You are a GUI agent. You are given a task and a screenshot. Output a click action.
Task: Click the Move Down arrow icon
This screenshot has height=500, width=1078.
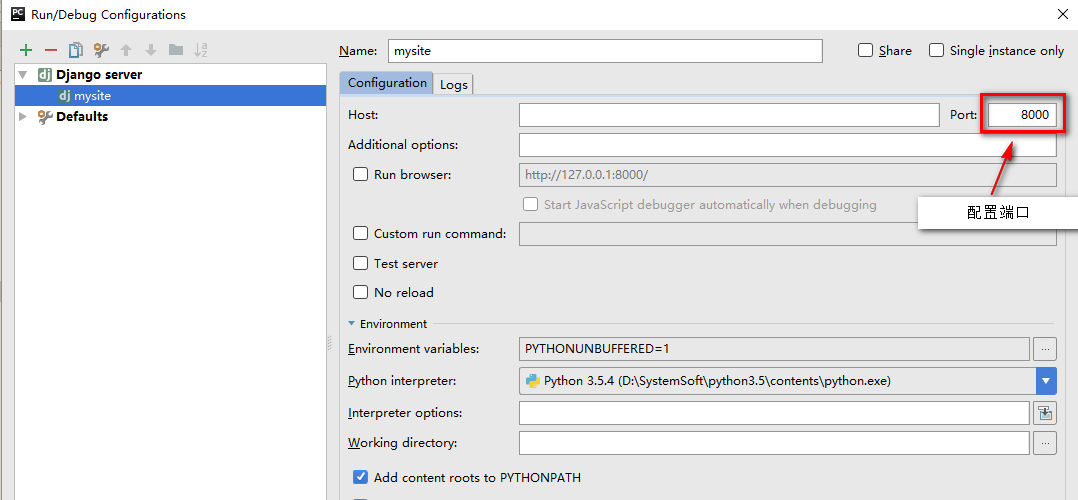point(151,50)
